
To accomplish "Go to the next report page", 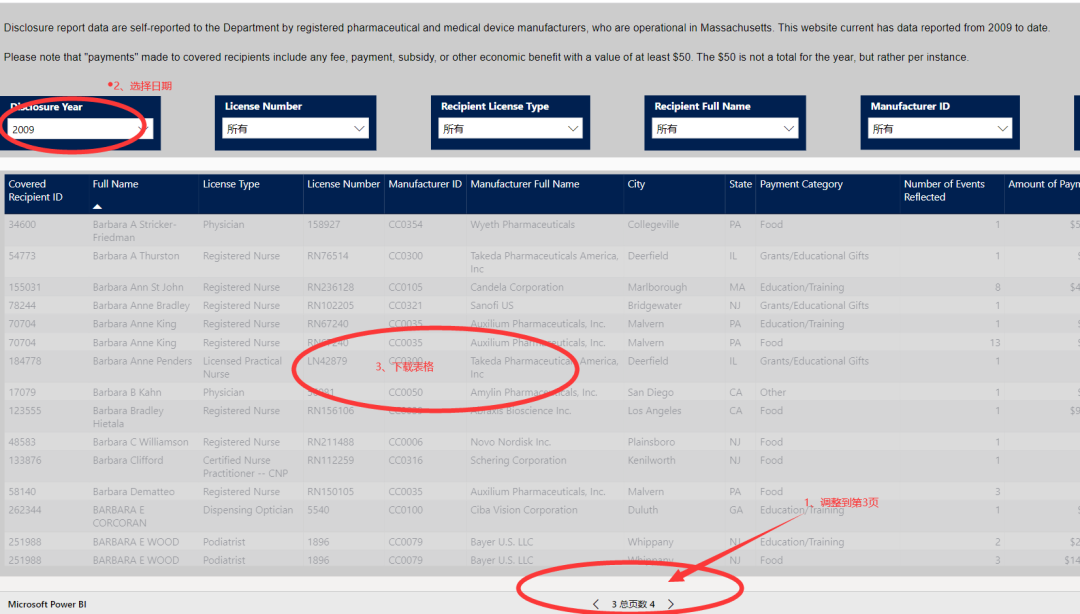I will pos(671,604).
